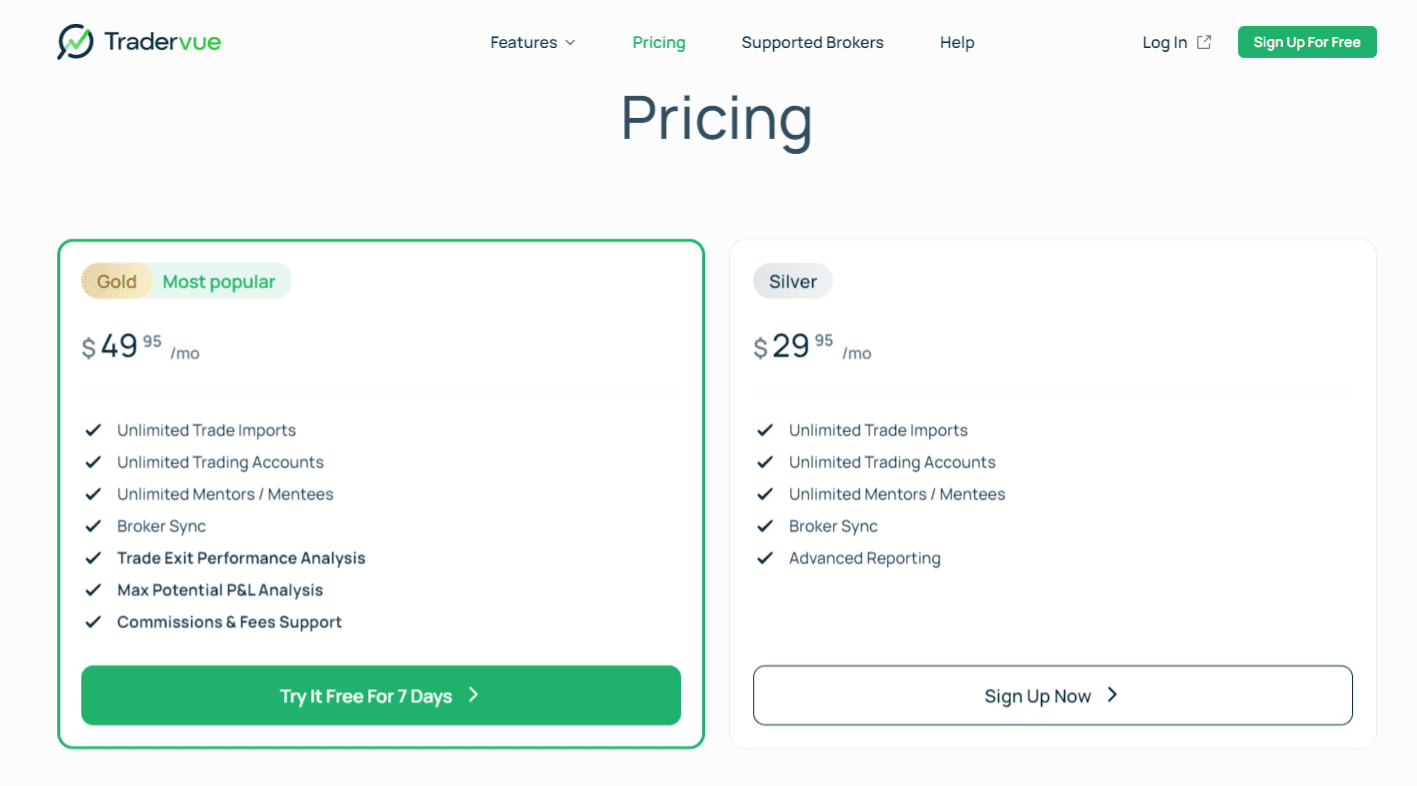Click the checkmark beside Broker Sync in Gold plan

(x=93, y=526)
